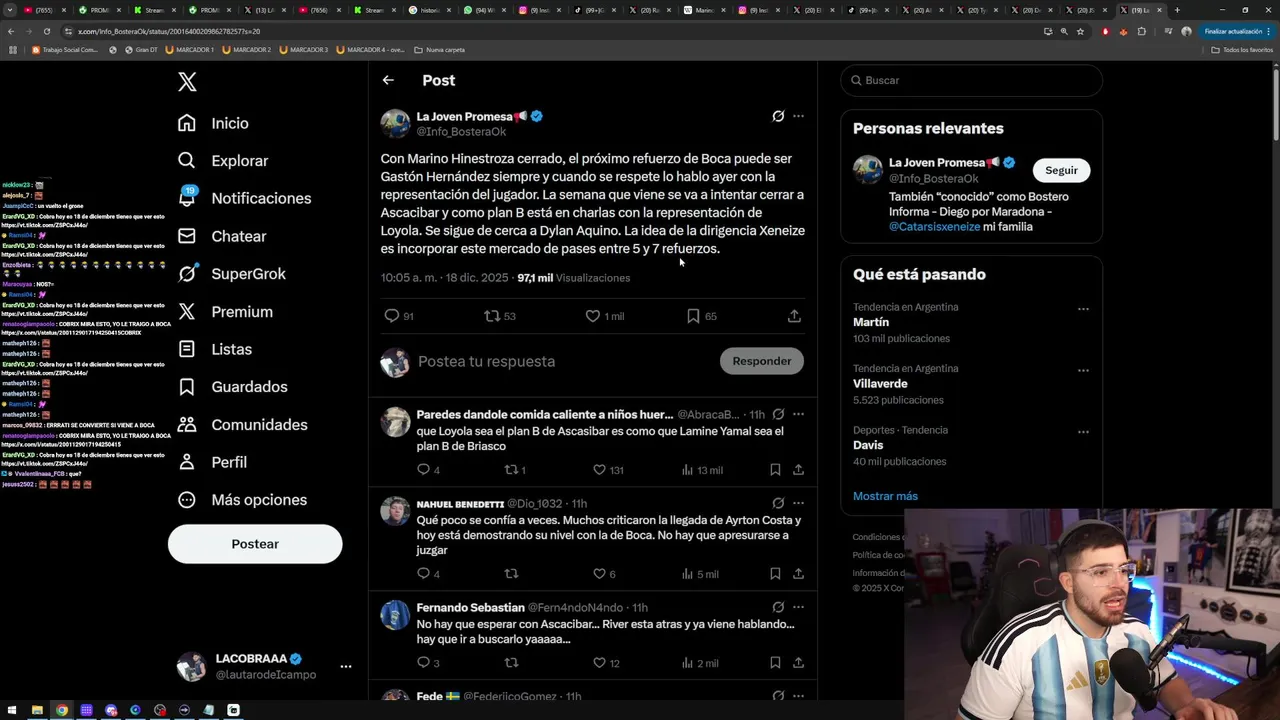The width and height of the screenshot is (1280, 720).
Task: Click the browser address bar URL
Action: 169,31
